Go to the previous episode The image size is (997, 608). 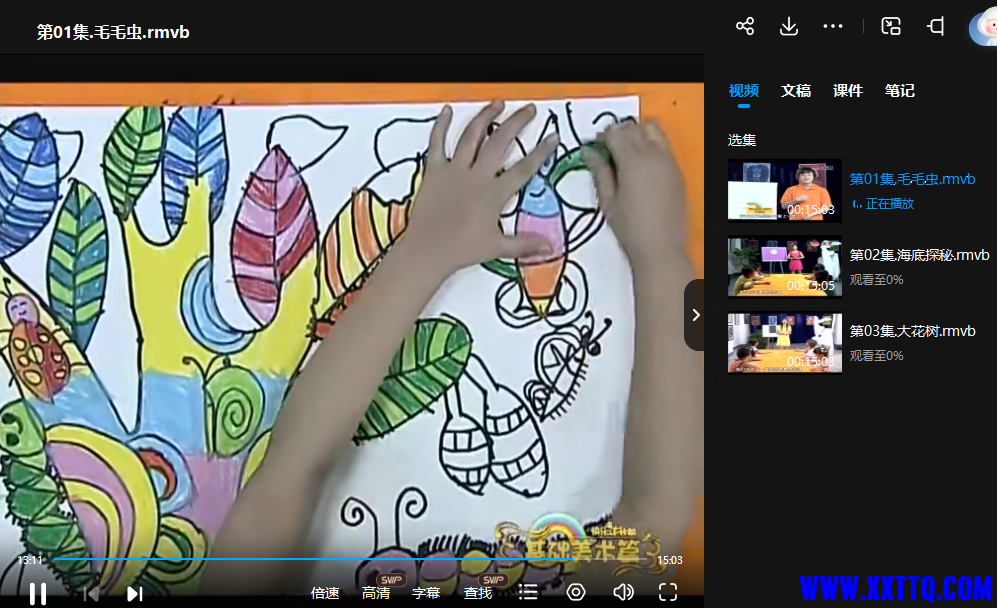tap(91, 593)
